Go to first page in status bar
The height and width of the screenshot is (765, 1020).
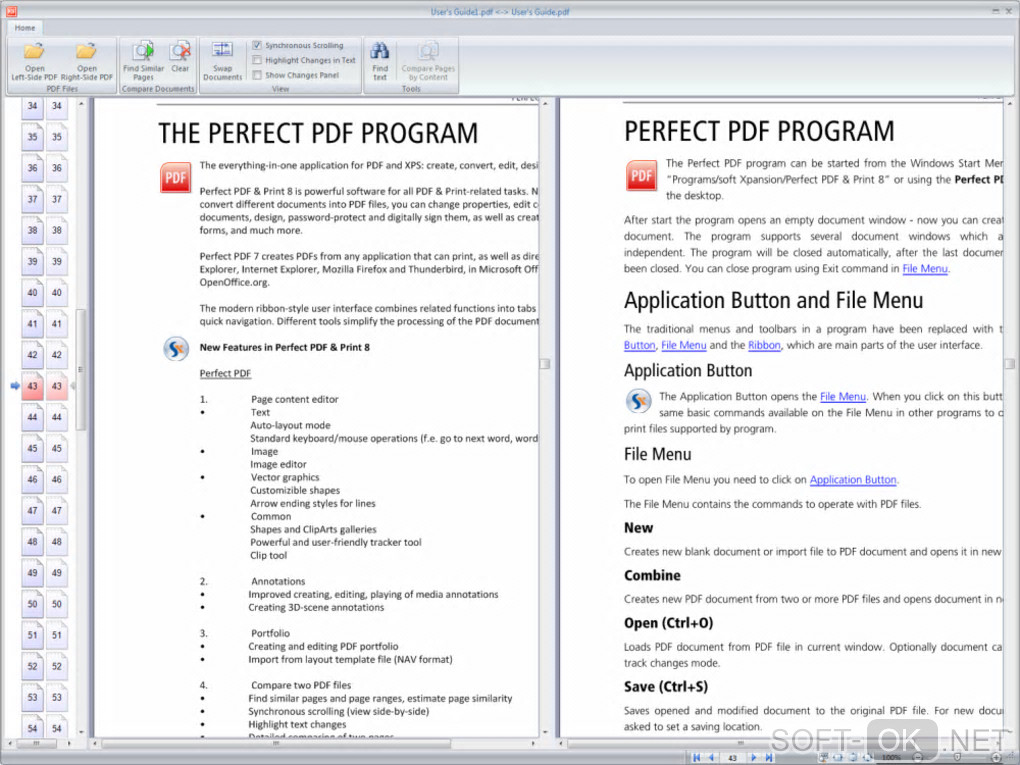(x=696, y=757)
